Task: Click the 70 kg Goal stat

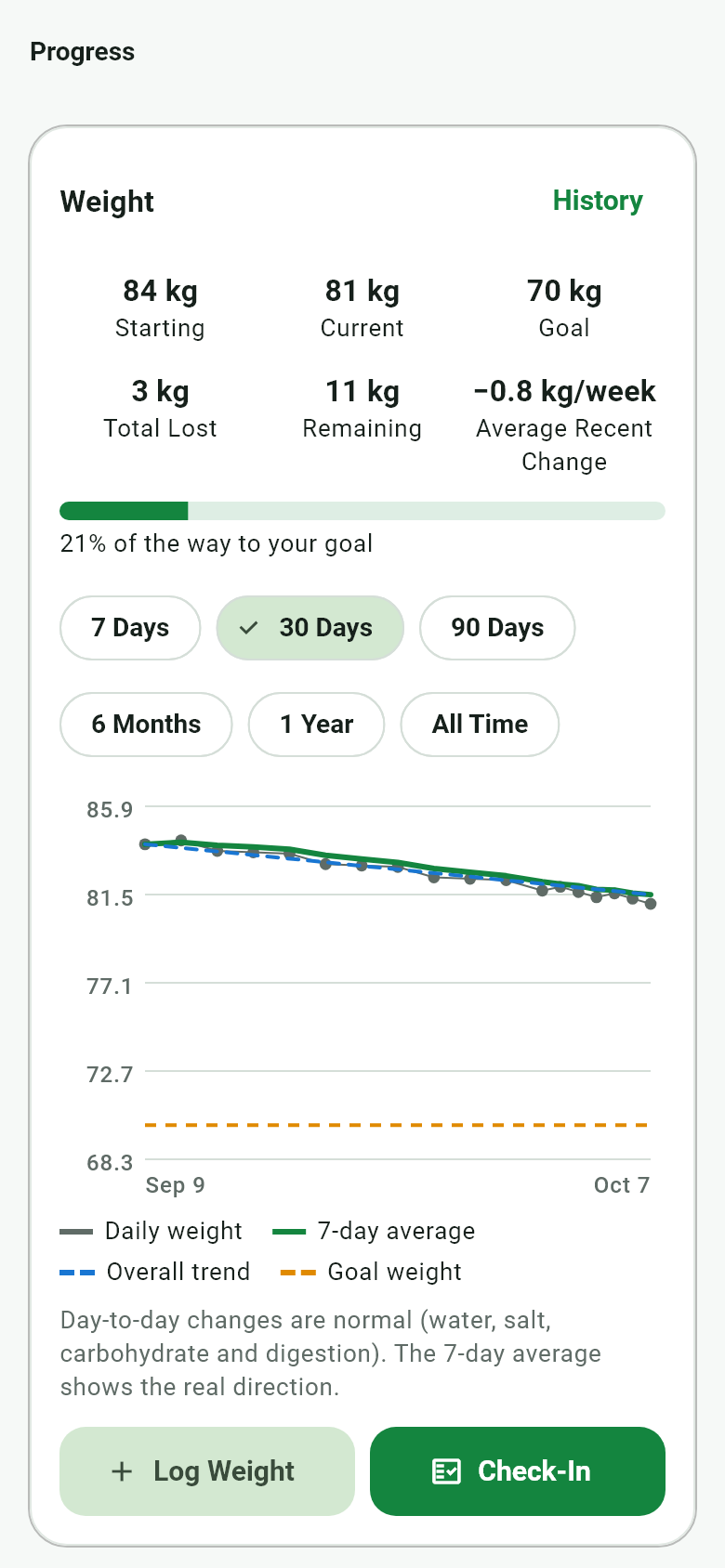Action: pyautogui.click(x=564, y=308)
